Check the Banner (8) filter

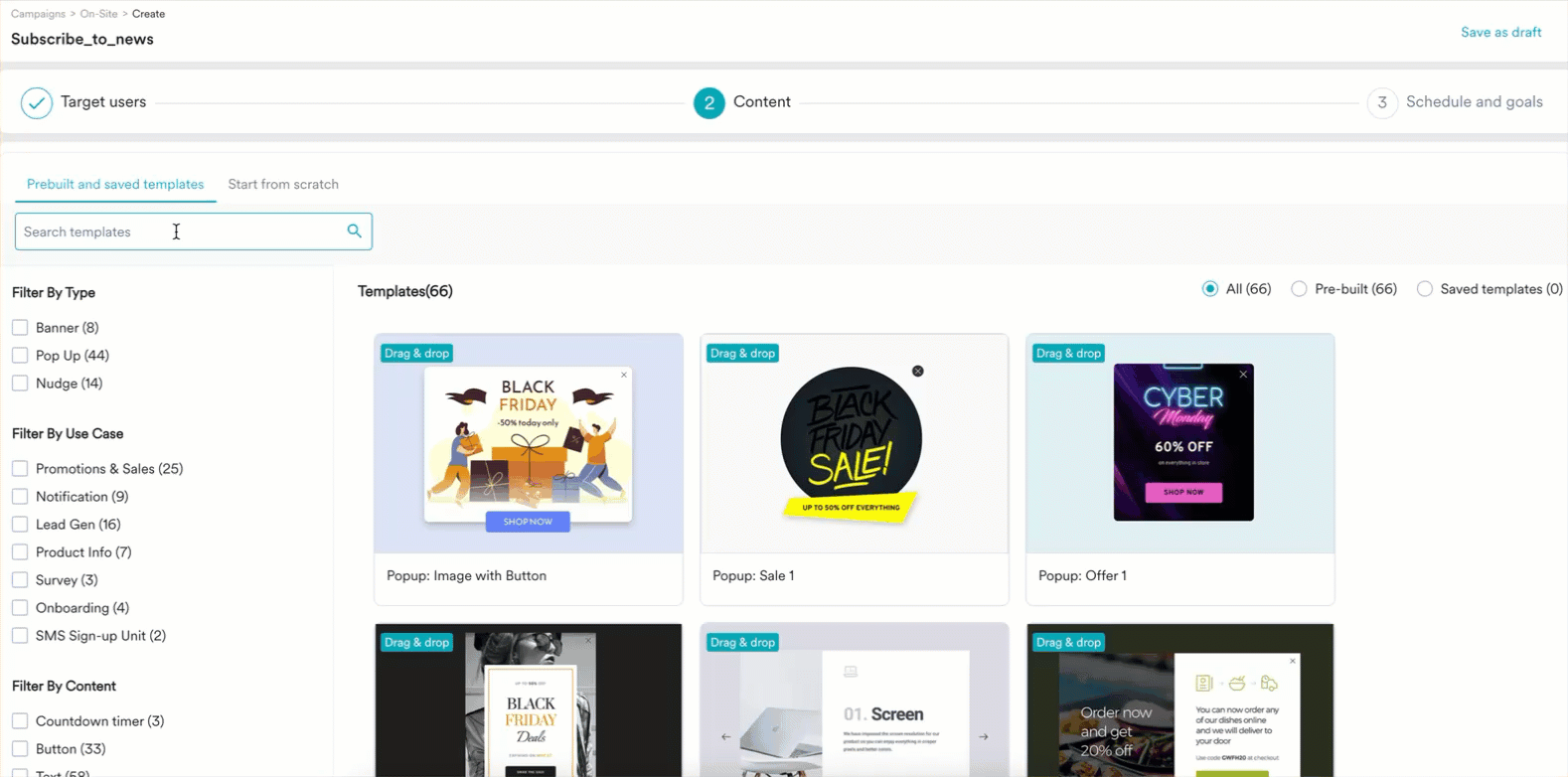pyautogui.click(x=20, y=327)
